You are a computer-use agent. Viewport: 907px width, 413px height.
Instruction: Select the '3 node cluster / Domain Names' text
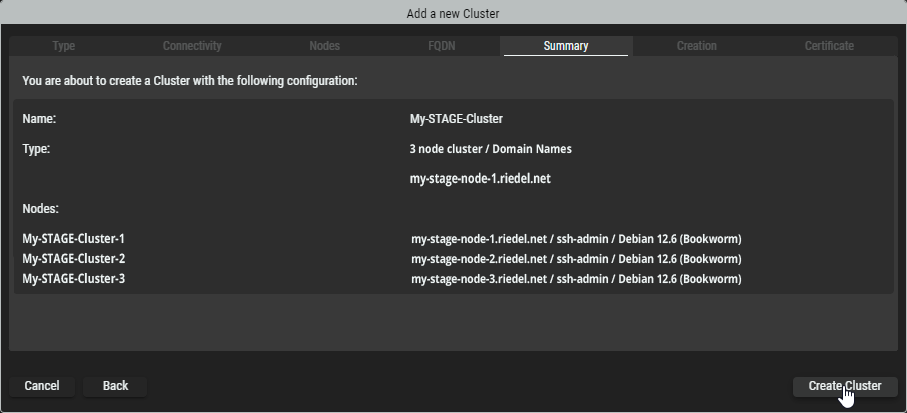[x=490, y=149]
